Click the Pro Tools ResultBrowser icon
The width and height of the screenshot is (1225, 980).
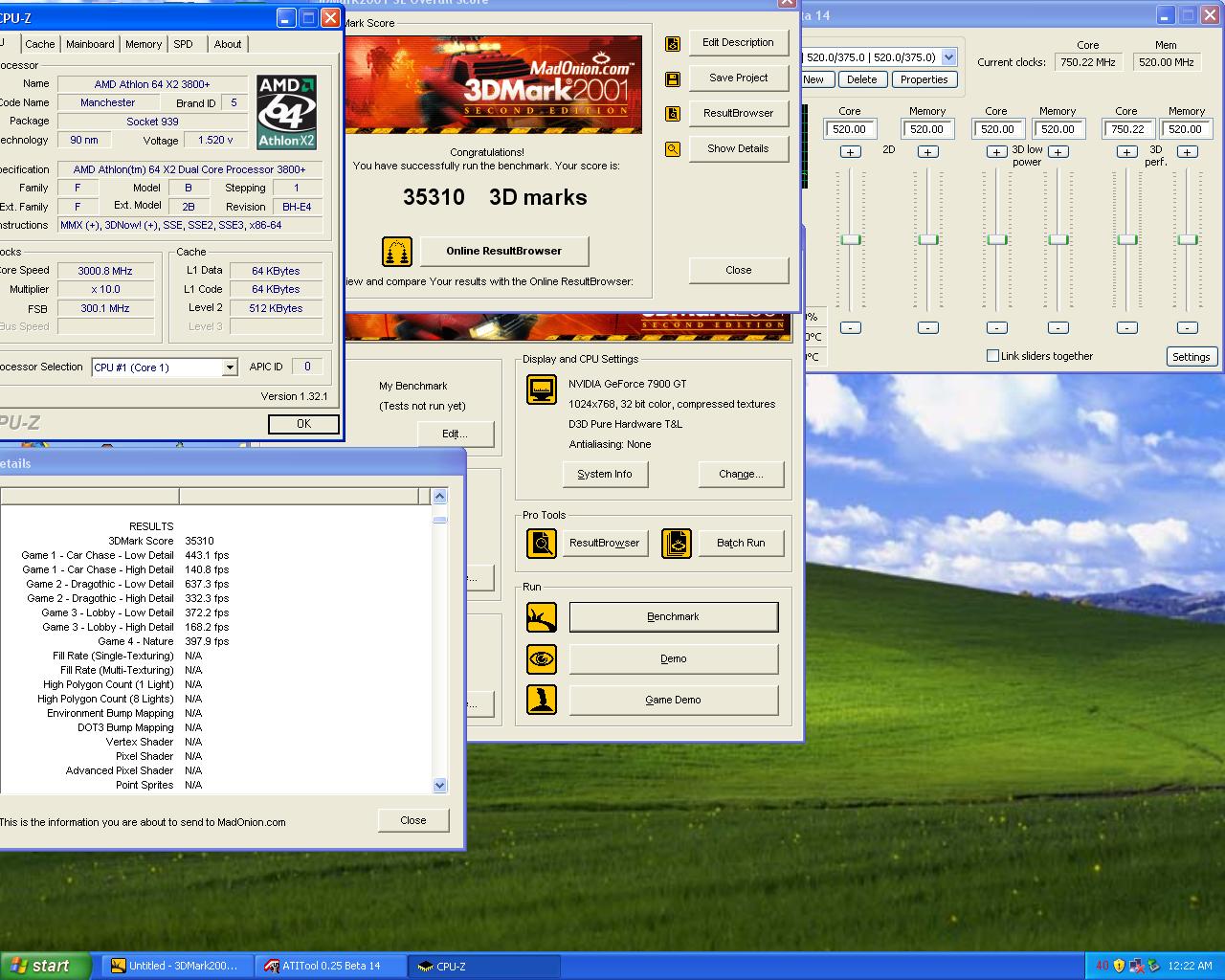tap(542, 544)
